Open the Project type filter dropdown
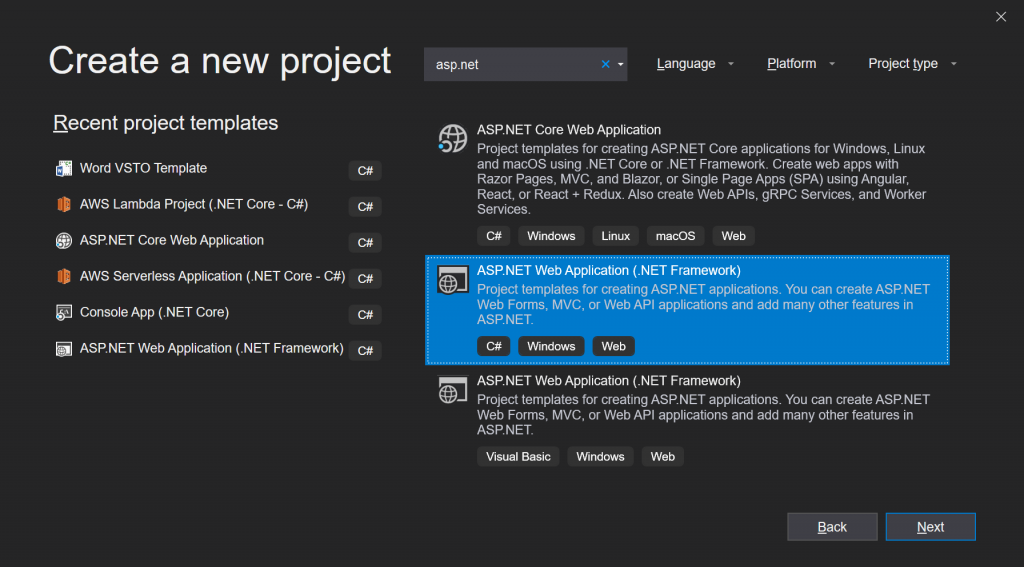The image size is (1024, 567). coord(912,64)
